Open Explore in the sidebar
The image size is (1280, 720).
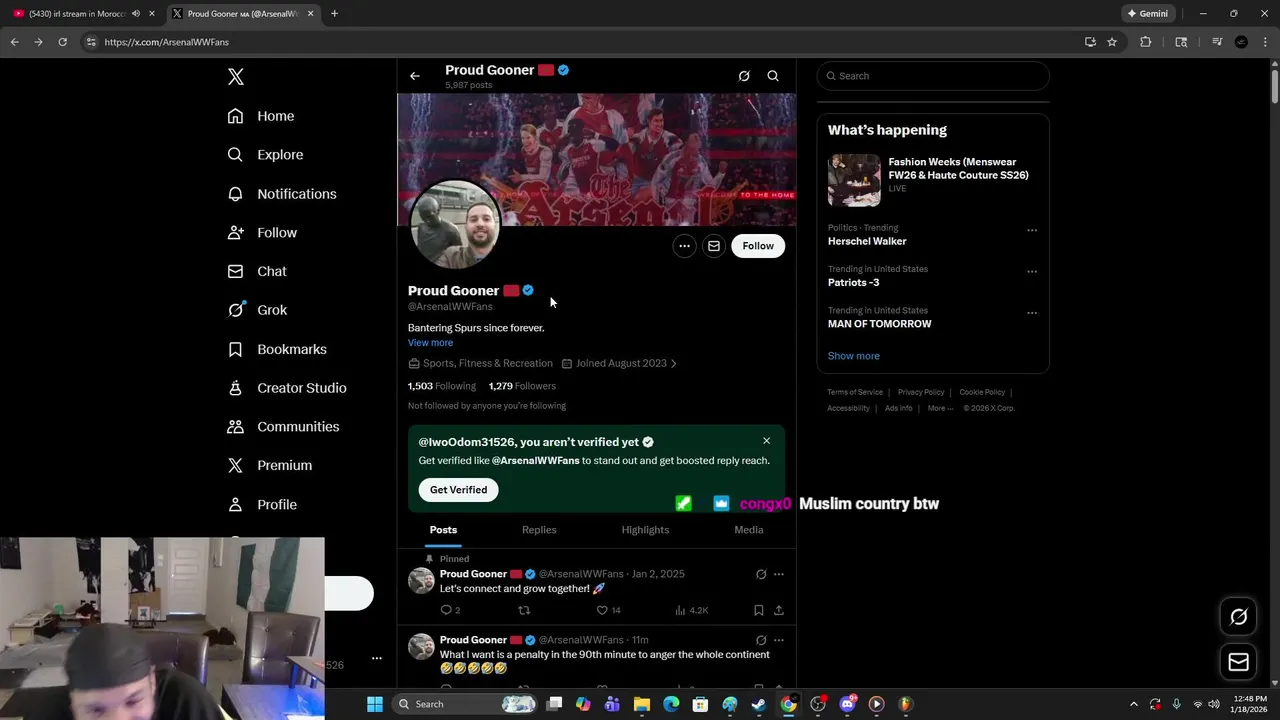pyautogui.click(x=265, y=155)
